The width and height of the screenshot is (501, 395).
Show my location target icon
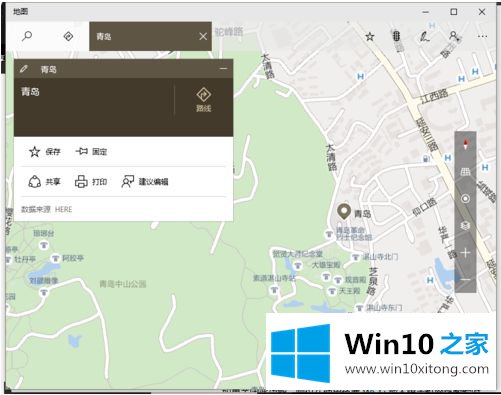tap(465, 199)
